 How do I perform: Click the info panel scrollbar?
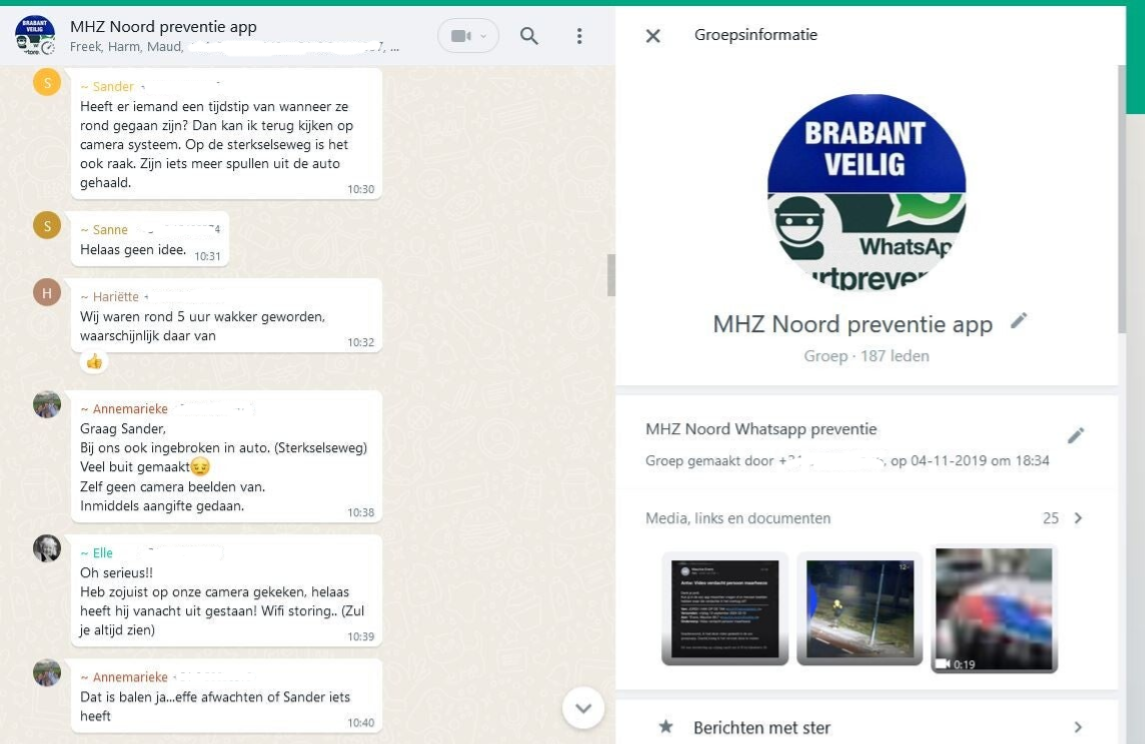click(1122, 199)
